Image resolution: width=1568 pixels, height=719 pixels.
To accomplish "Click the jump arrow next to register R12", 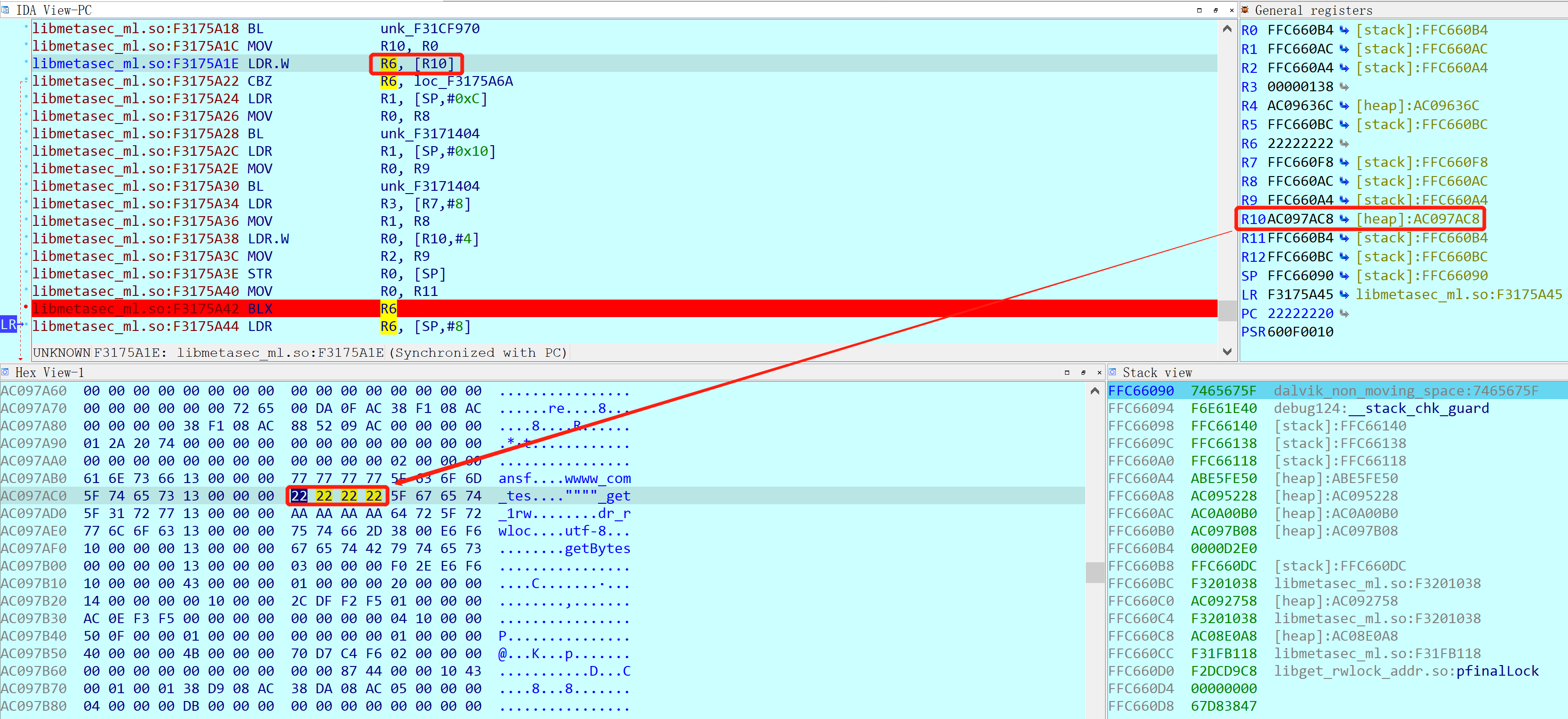I will pyautogui.click(x=1344, y=257).
